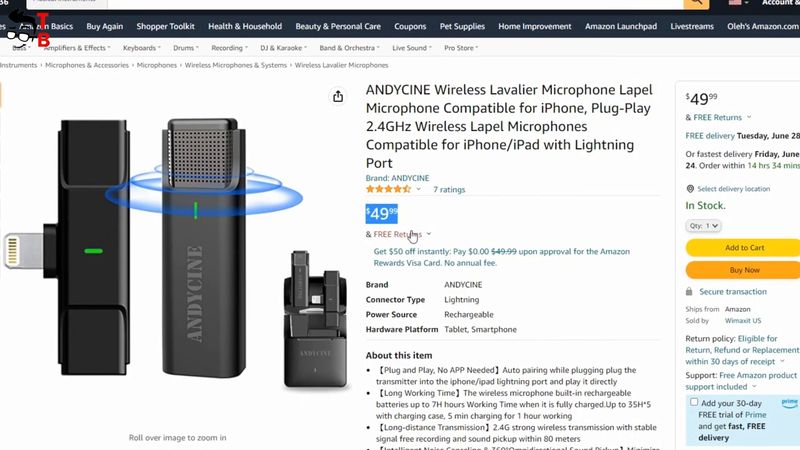Screen dimensions: 800x450
Task: Expand the FREE Returns chevron under price
Action: (429, 234)
